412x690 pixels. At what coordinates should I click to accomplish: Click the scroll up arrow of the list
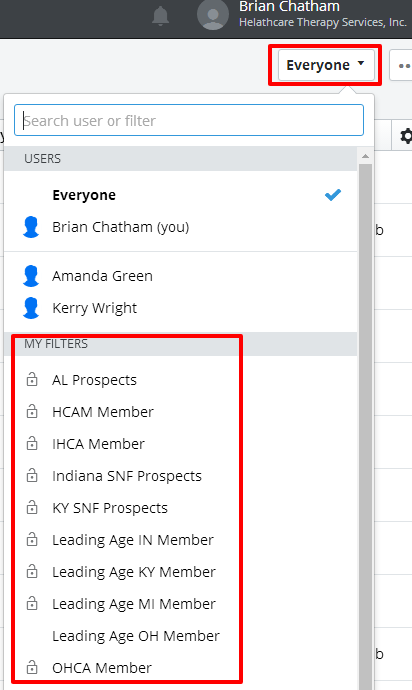coord(365,156)
